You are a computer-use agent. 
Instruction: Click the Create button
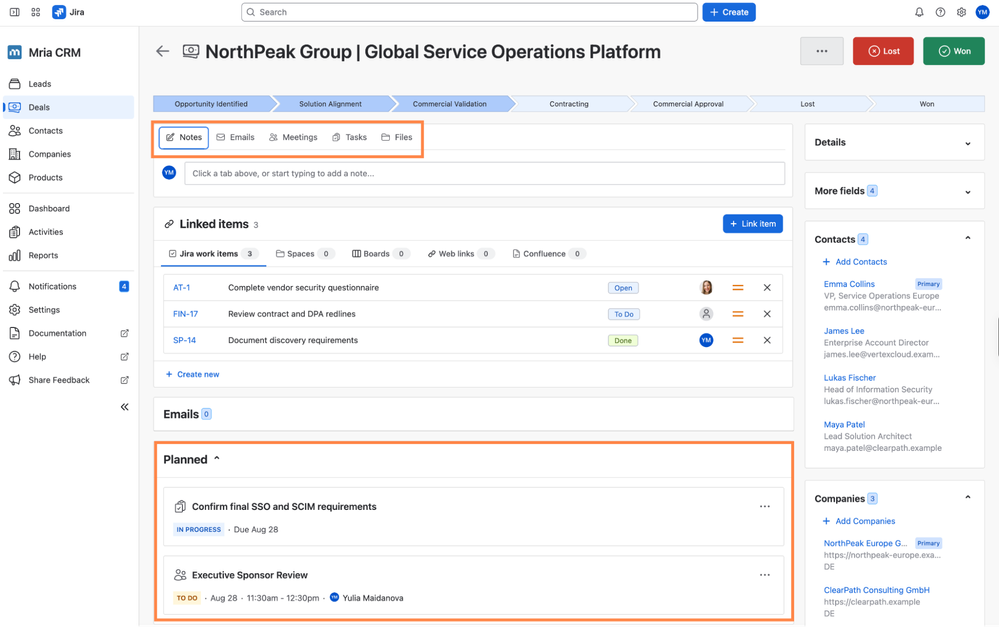click(x=729, y=12)
